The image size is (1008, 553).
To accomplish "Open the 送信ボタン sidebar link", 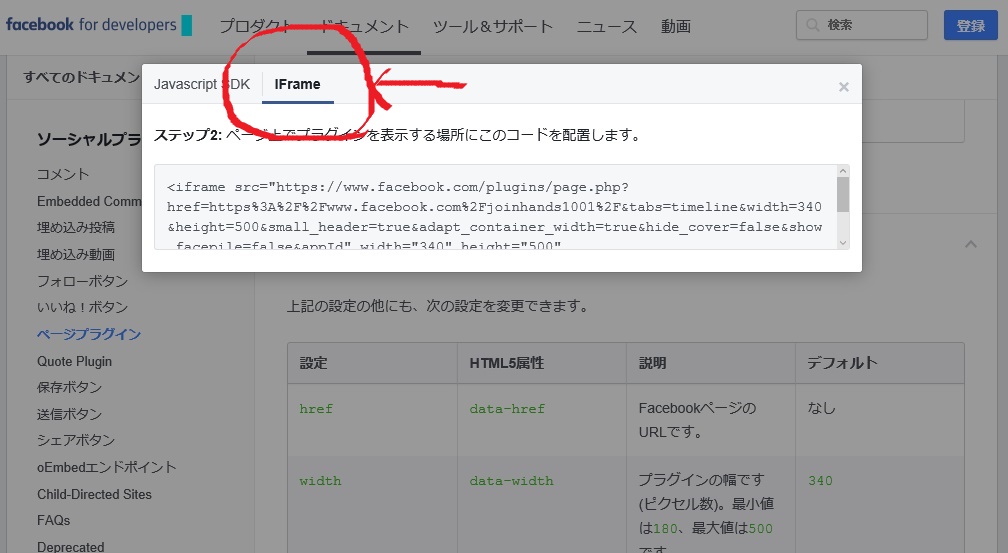I will click(x=69, y=414).
